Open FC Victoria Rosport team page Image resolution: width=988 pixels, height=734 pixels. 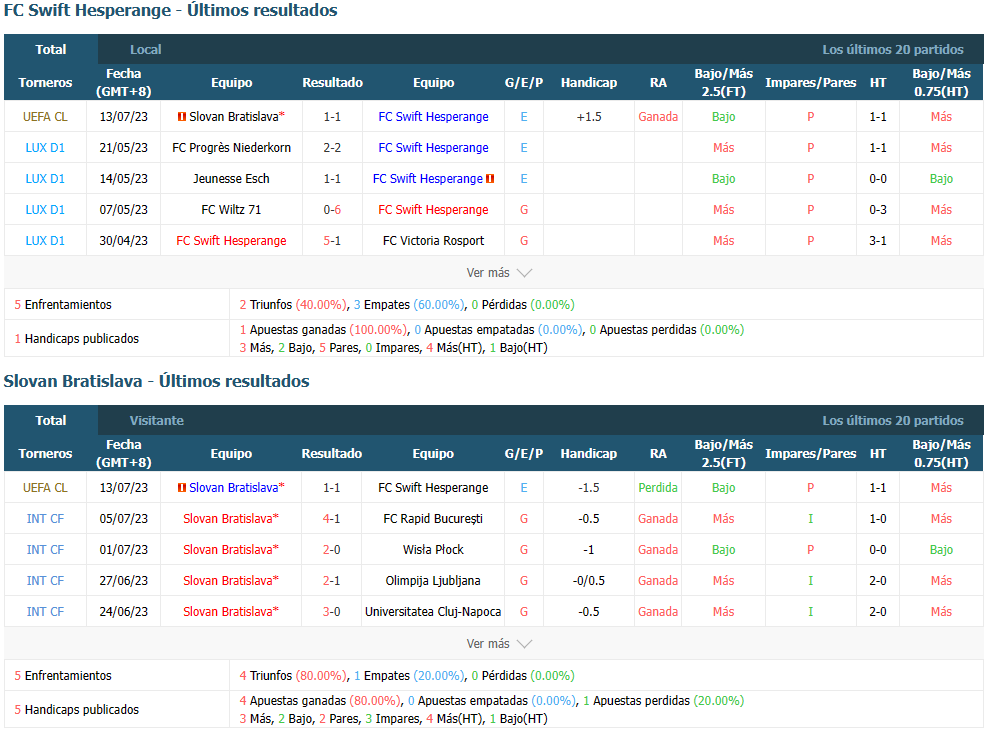tap(434, 240)
